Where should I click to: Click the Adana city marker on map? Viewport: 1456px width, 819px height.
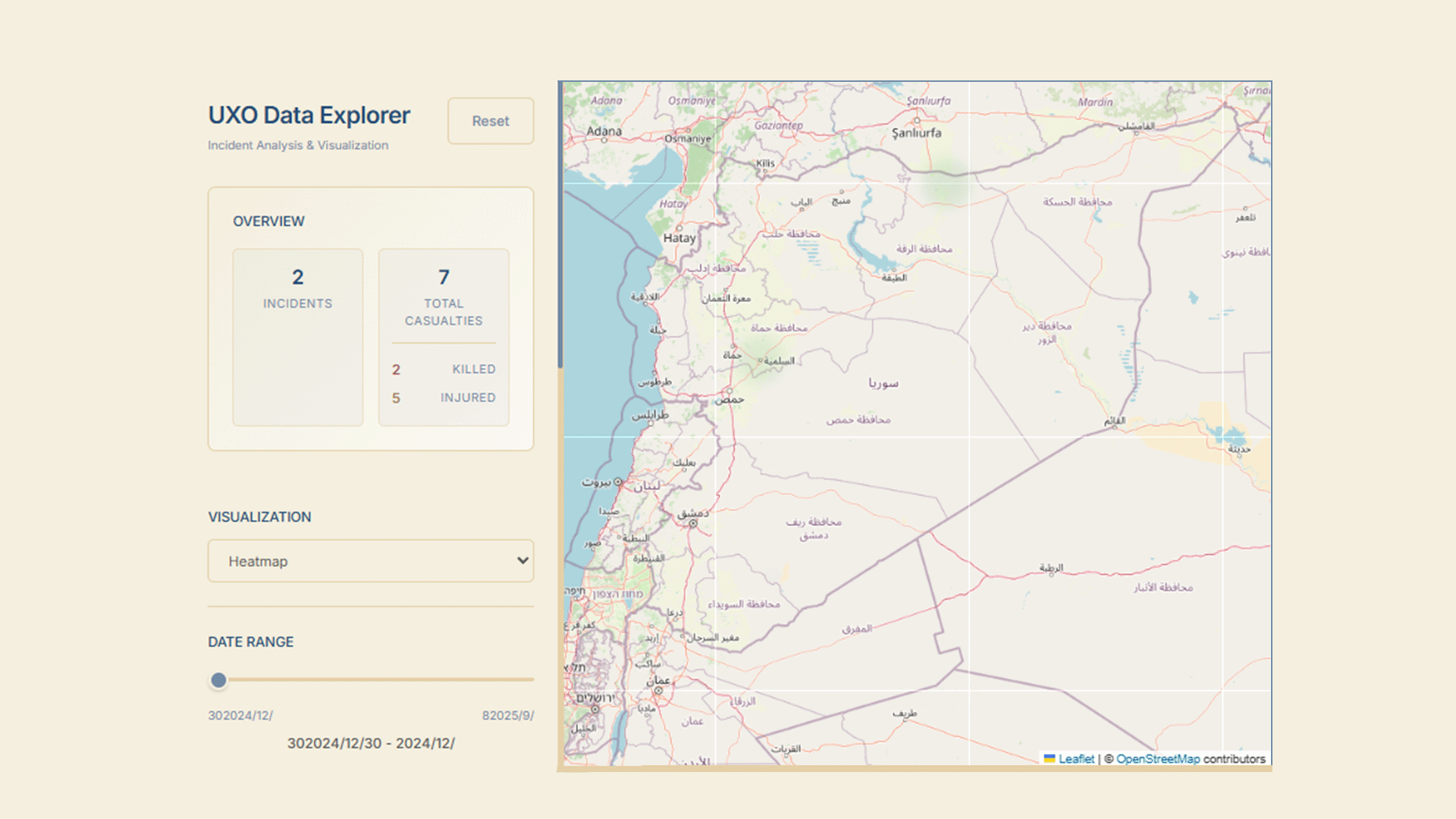coord(604,140)
